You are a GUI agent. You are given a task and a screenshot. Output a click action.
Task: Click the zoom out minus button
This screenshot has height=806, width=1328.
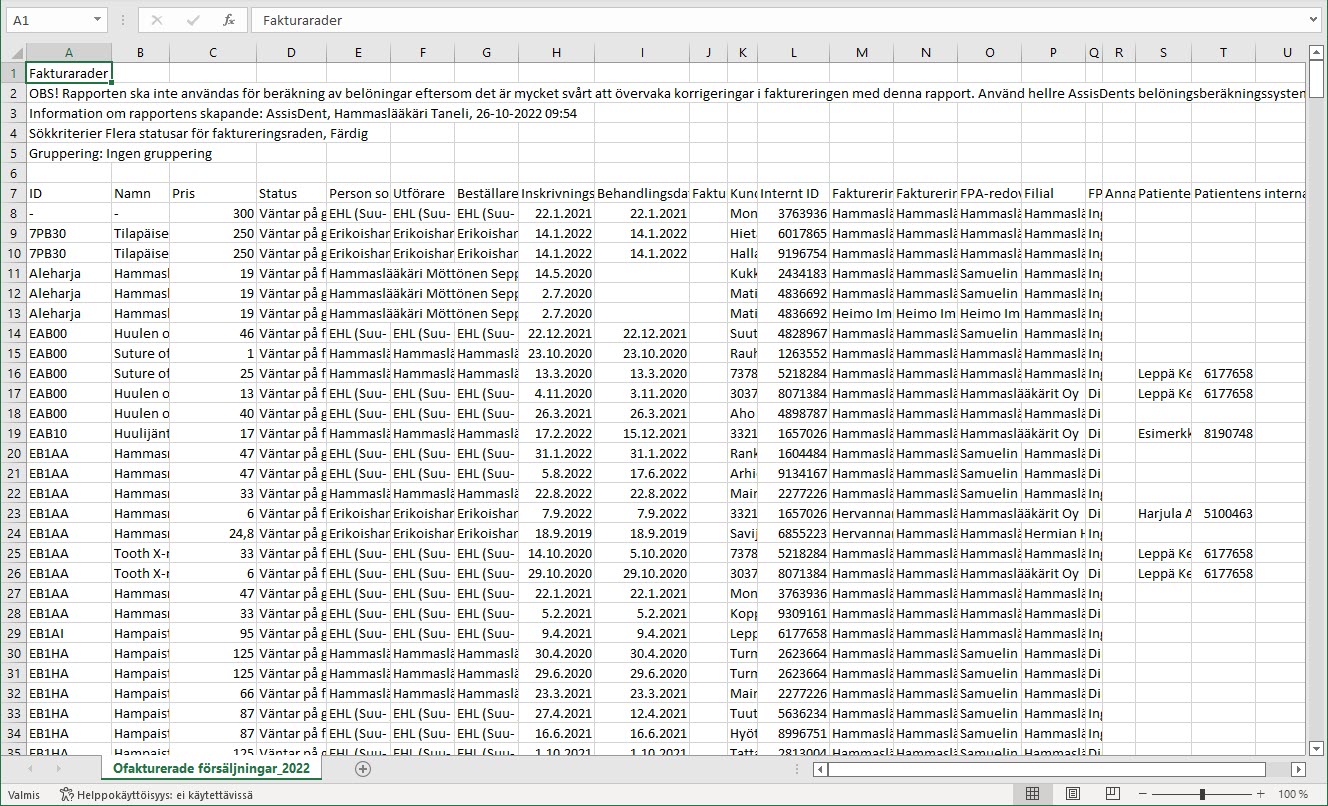click(1142, 794)
